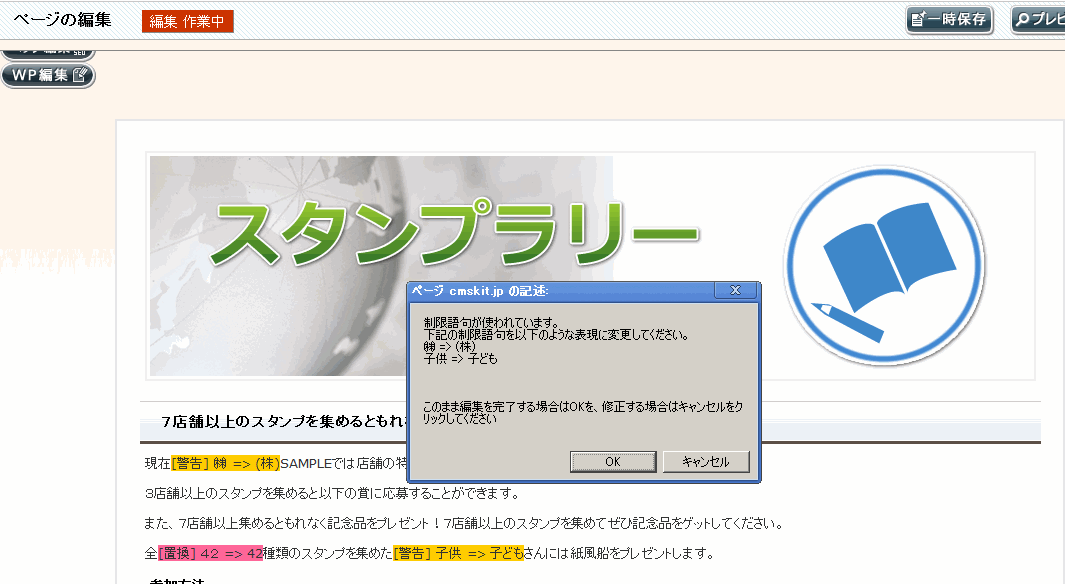The width and height of the screenshot is (1065, 584).
Task: Close the cmskit.jp dialog with X
Action: click(x=735, y=291)
